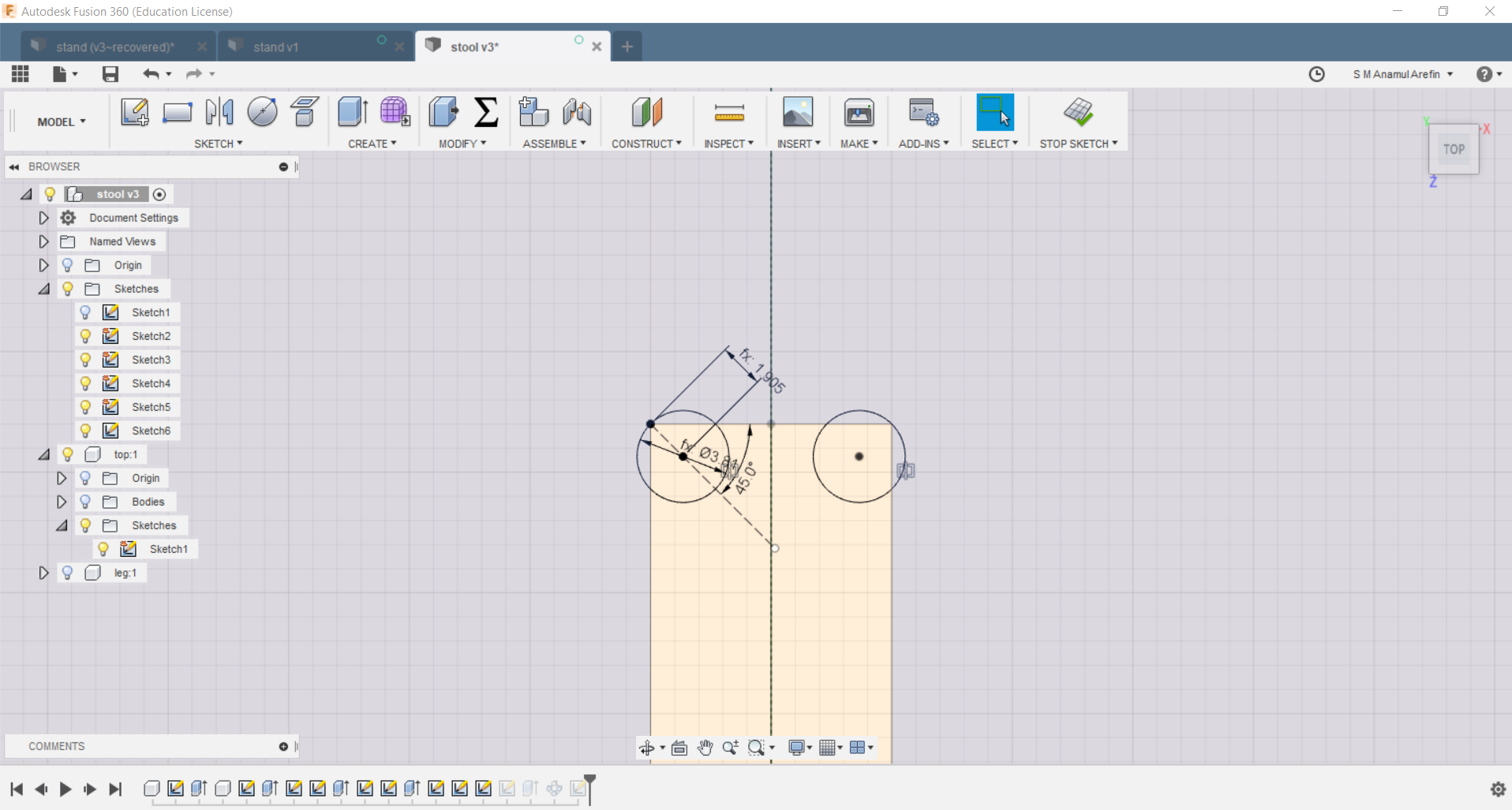This screenshot has height=810, width=1512.
Task: Toggle visibility of Bodies folder
Action: tap(85, 502)
